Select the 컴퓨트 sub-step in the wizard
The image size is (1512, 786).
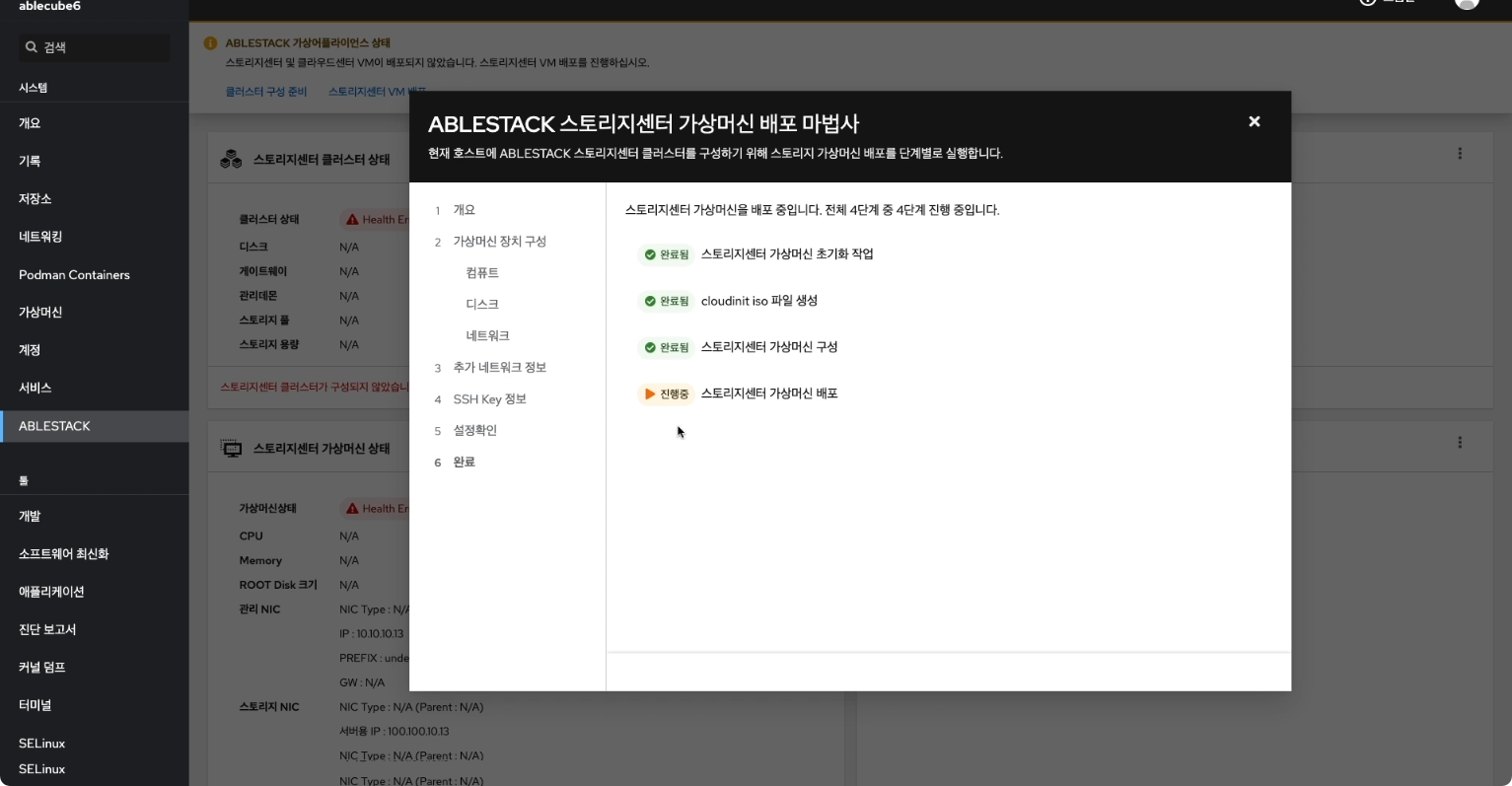[x=482, y=273]
